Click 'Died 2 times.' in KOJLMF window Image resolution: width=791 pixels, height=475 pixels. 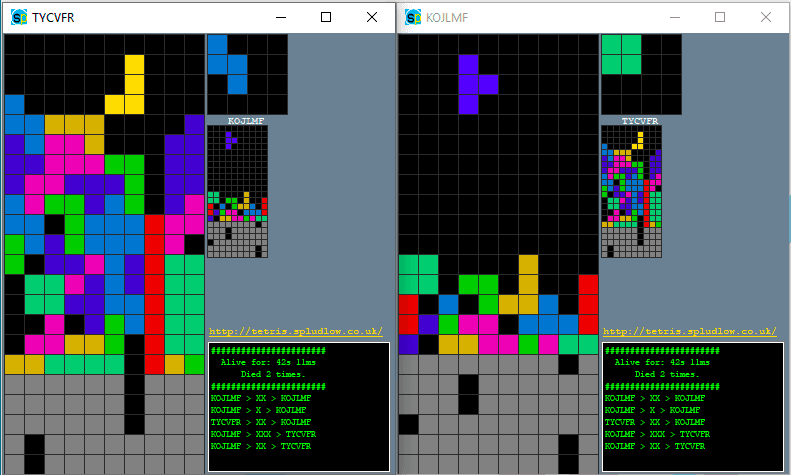(x=667, y=374)
